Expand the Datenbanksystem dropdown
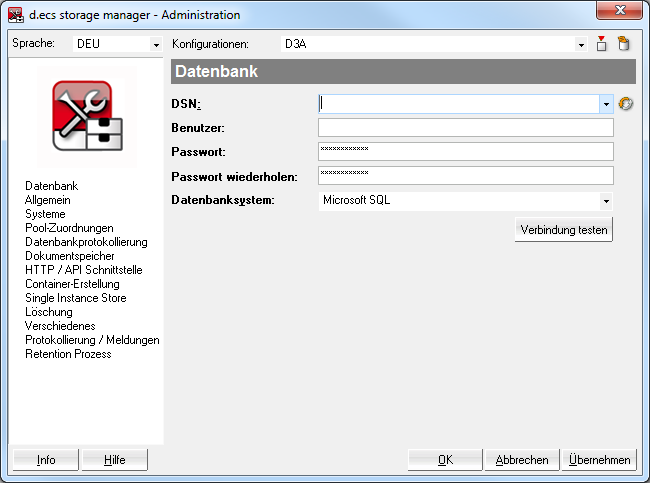 [x=606, y=200]
